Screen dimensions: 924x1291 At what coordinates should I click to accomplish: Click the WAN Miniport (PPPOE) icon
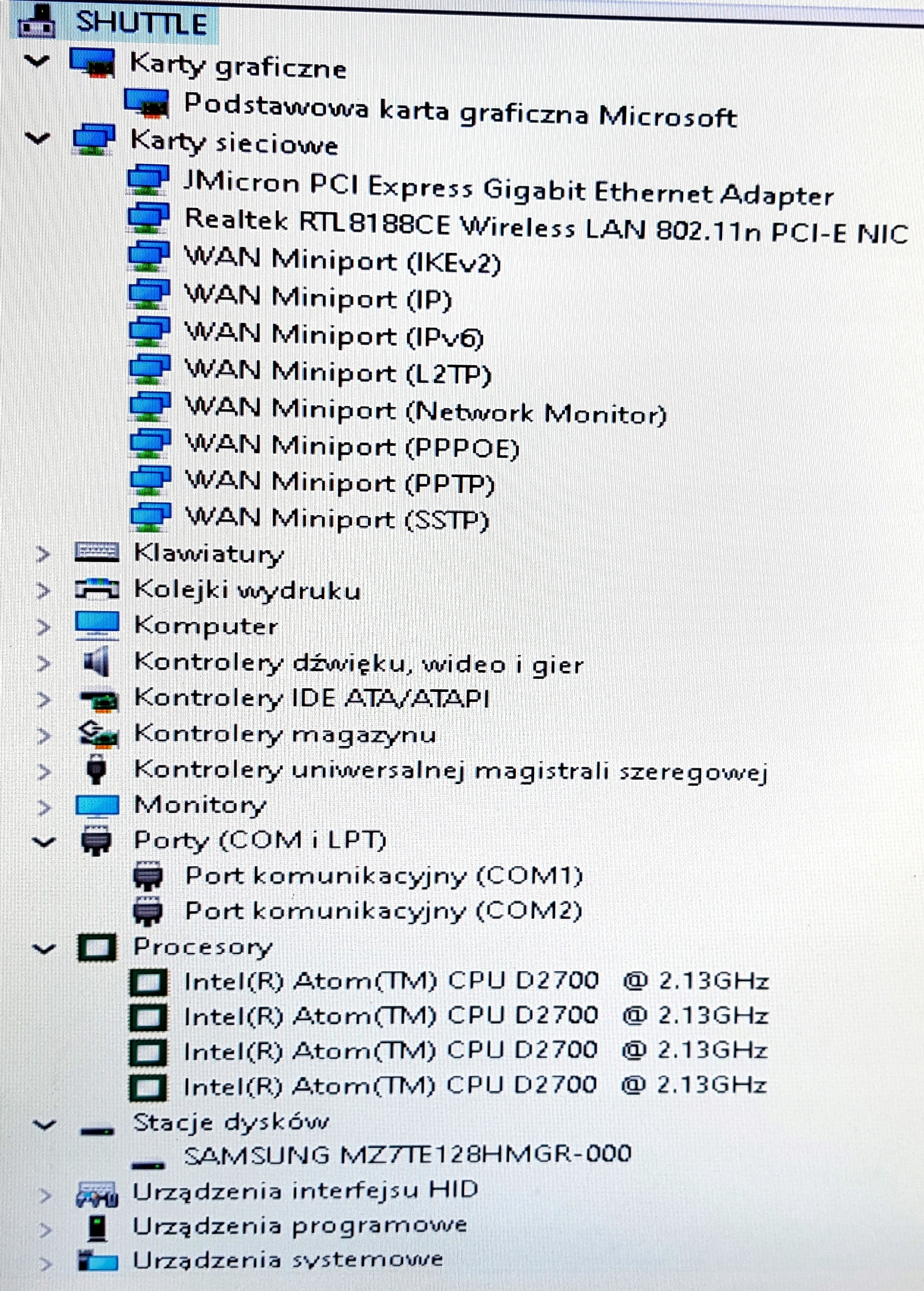pos(150,444)
